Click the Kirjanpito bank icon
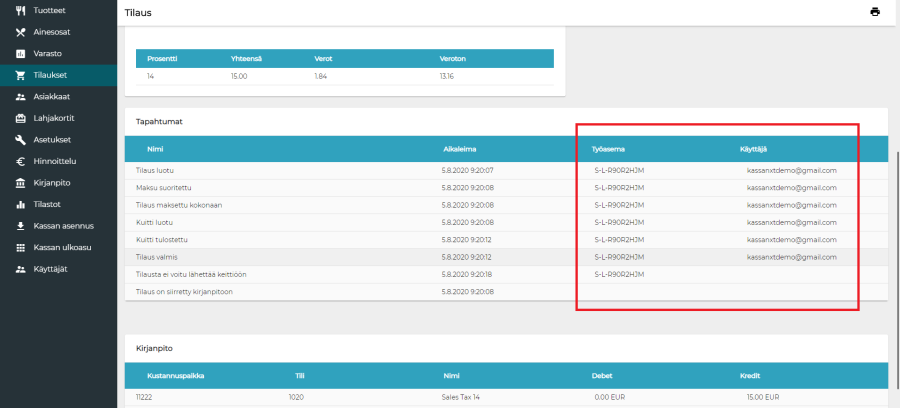This screenshot has width=900, height=408. [21, 183]
